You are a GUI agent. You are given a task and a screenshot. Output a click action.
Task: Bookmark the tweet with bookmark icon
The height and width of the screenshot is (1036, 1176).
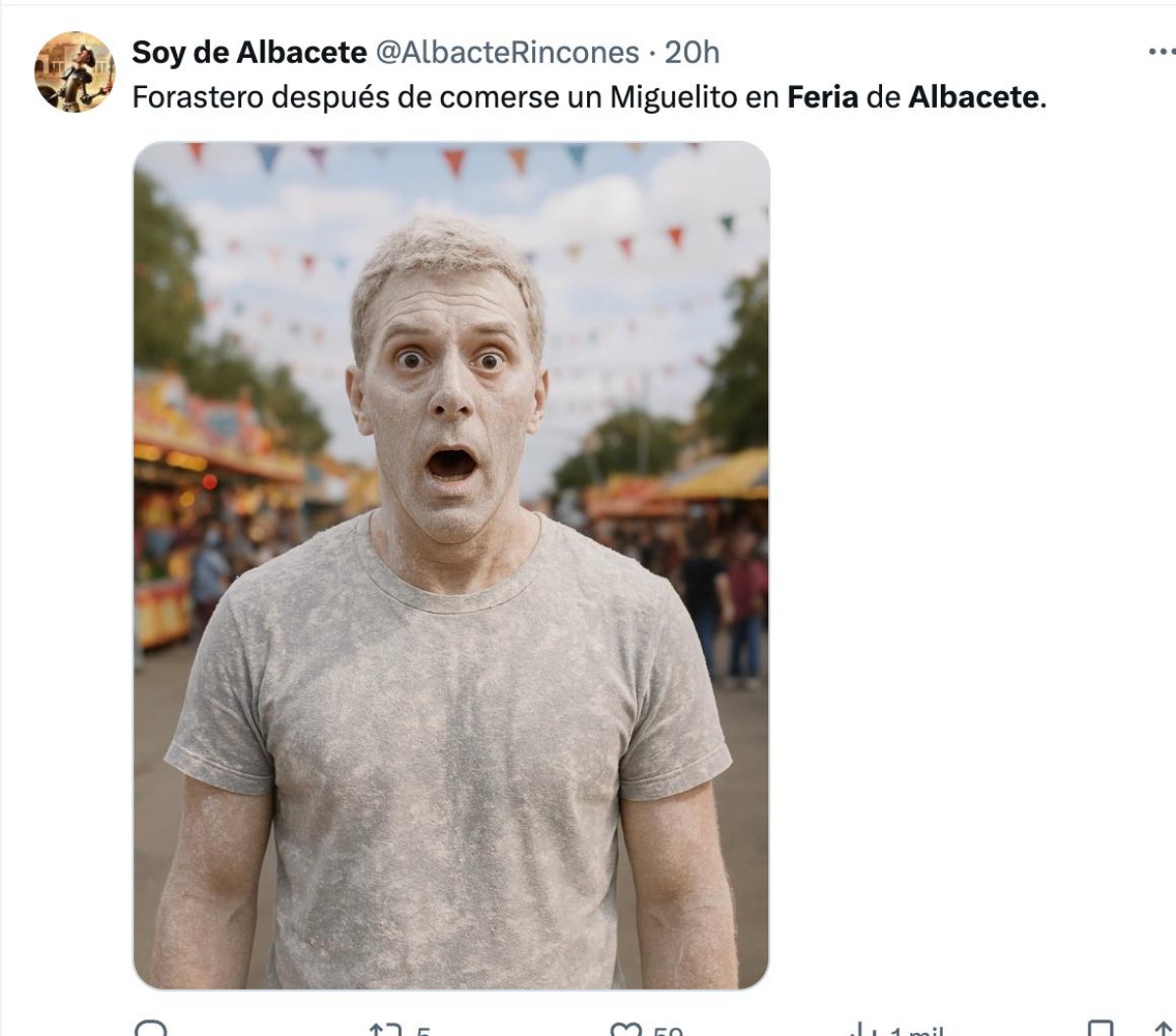pos(1101,1029)
